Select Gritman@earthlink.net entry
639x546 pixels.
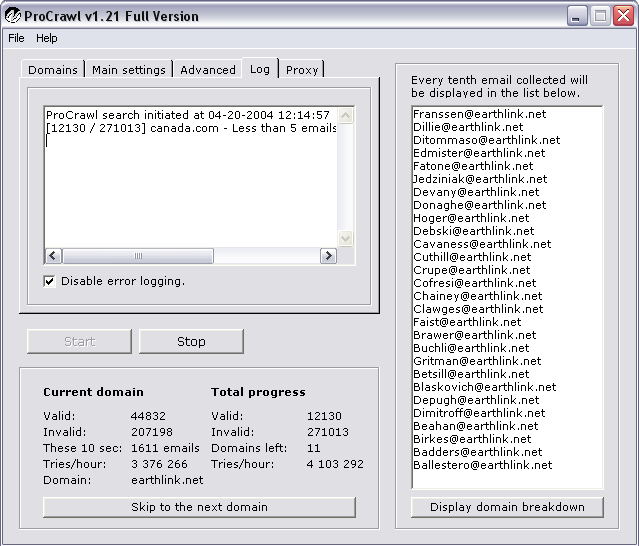tap(477, 361)
